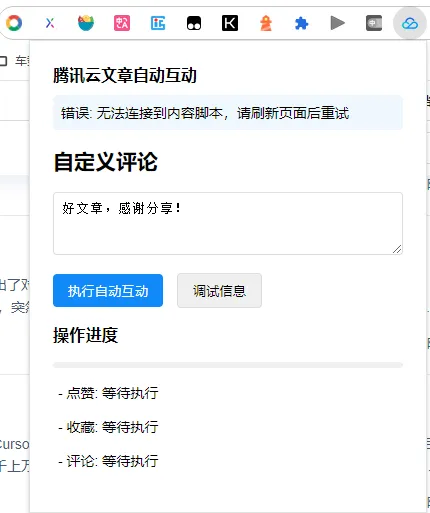Click the comment box resize handle
Image resolution: width=430 pixels, height=513 pixels.
pos(397,249)
